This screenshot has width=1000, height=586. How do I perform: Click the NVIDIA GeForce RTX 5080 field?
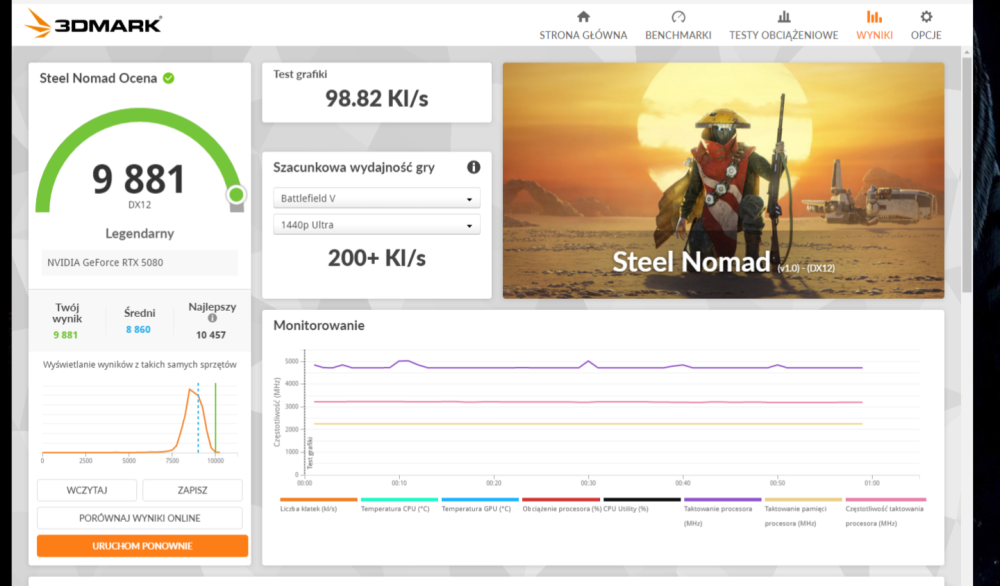tap(140, 262)
